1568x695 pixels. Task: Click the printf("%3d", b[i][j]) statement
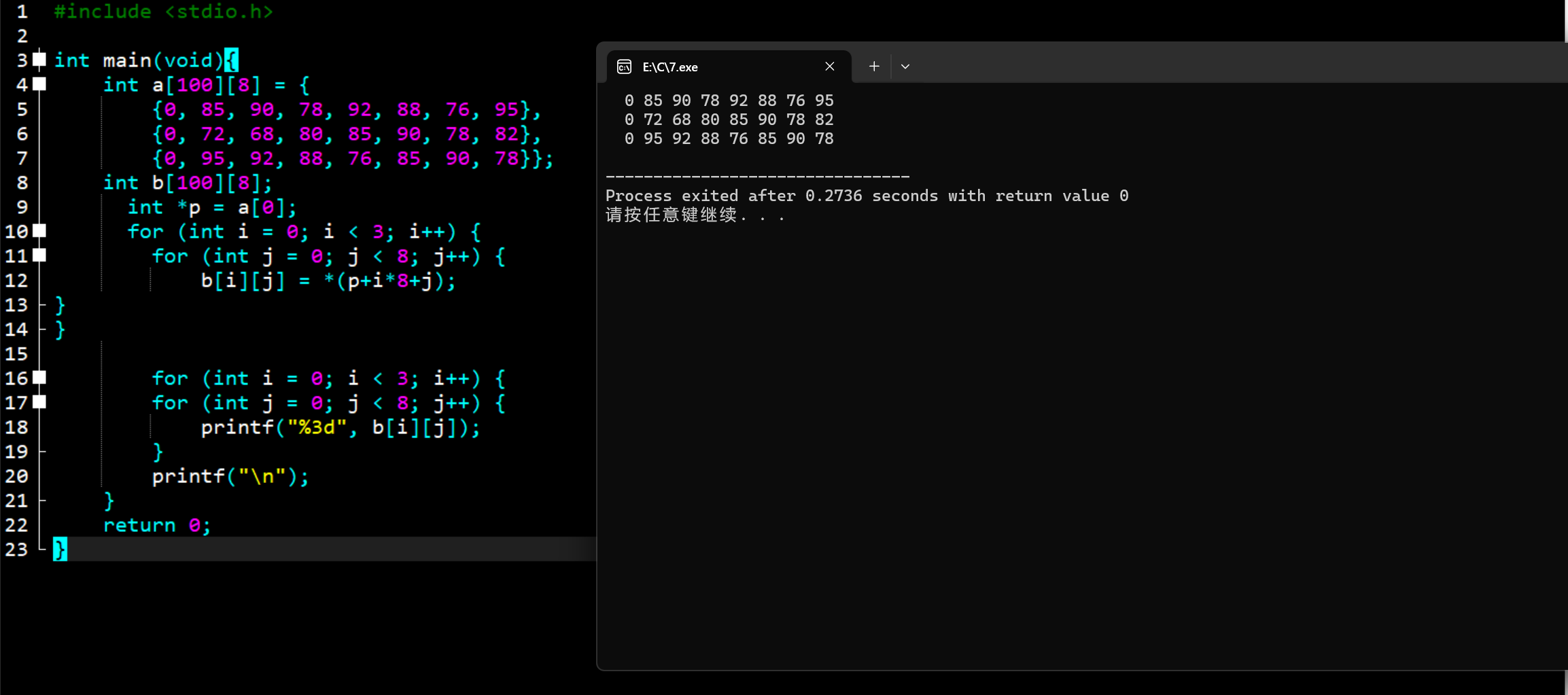click(x=341, y=427)
